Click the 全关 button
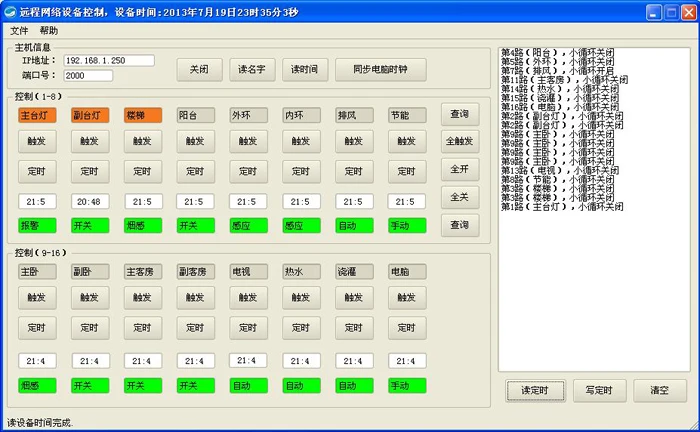 click(x=460, y=197)
